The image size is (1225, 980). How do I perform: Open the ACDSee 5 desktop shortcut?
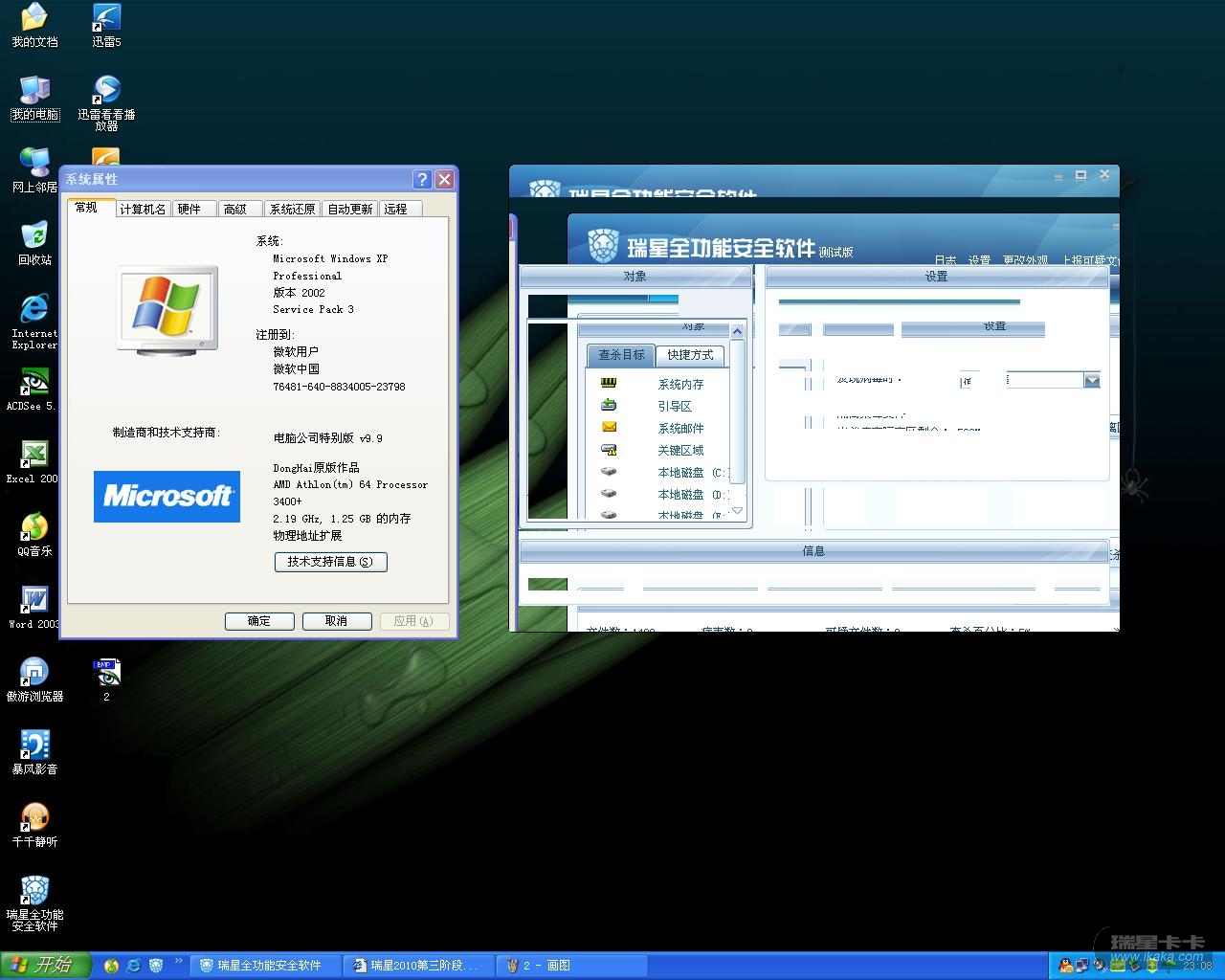[x=31, y=389]
